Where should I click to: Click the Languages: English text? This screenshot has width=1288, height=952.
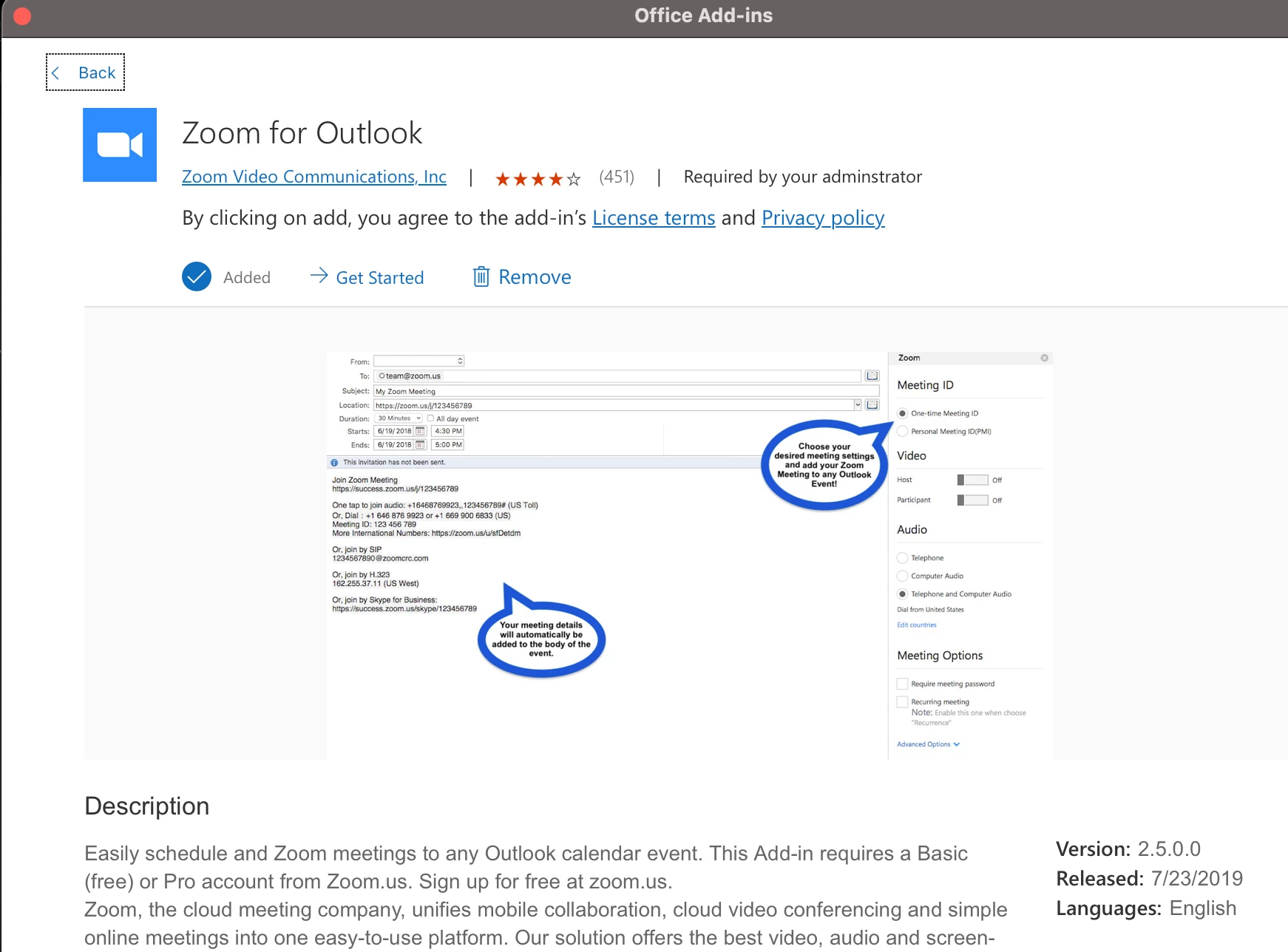(1146, 908)
